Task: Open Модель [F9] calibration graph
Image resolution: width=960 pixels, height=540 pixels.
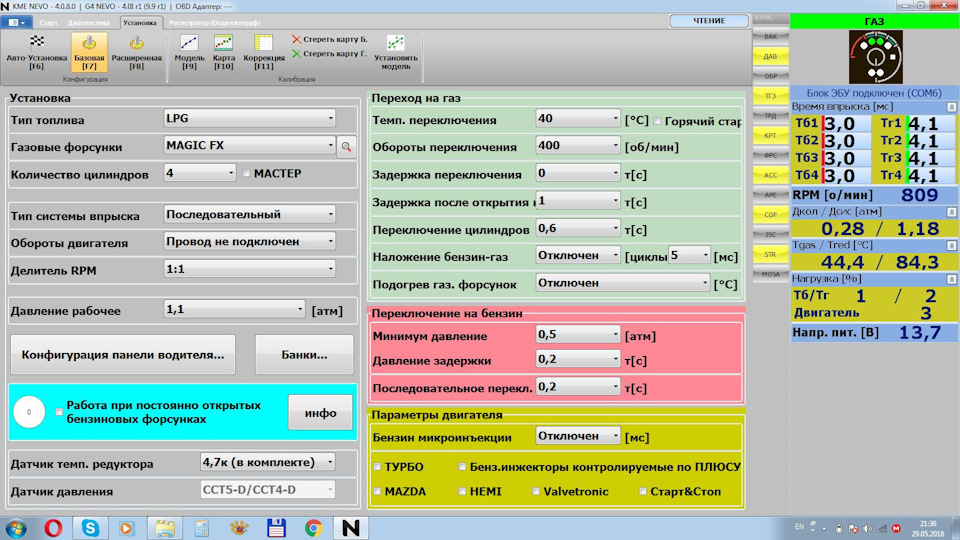Action: coord(189,52)
